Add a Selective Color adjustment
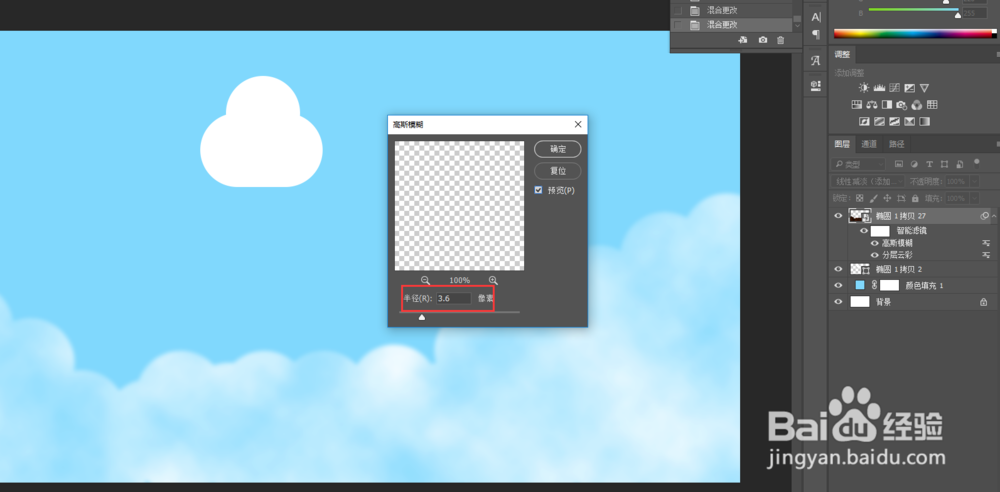Screen dimensions: 1000x492 click(909, 121)
